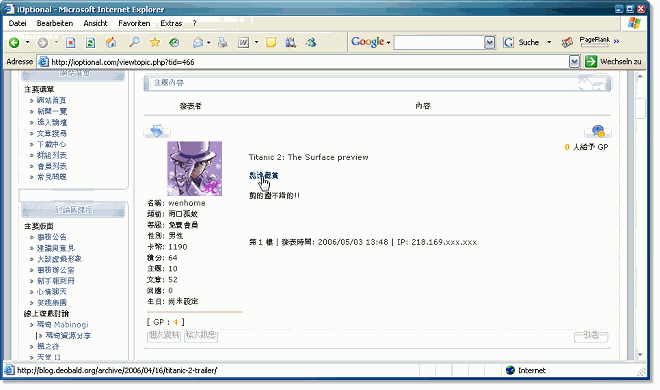
Task: Click the vertical scrollbar thumb
Action: 640,108
